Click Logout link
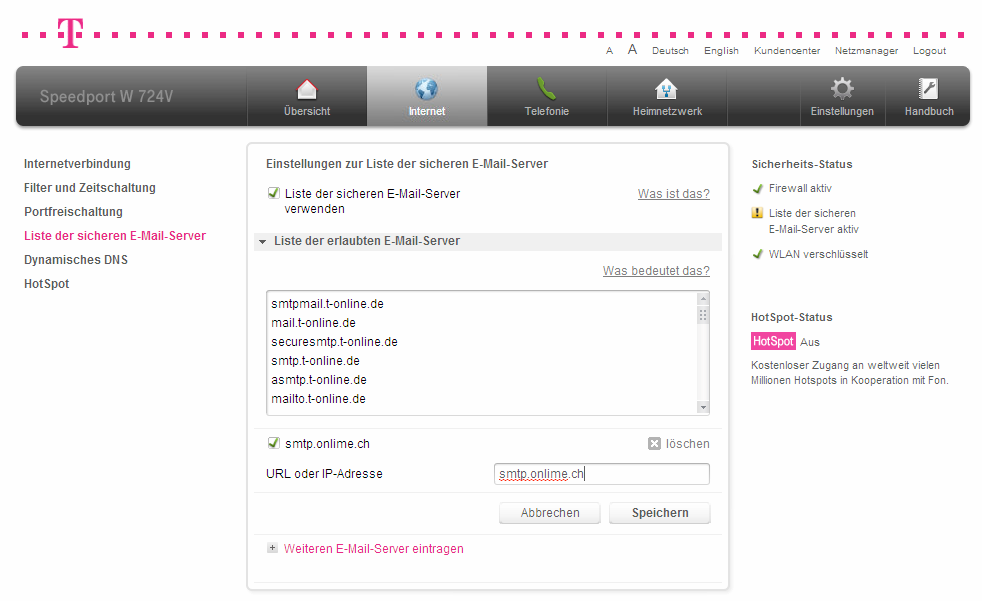 point(929,51)
